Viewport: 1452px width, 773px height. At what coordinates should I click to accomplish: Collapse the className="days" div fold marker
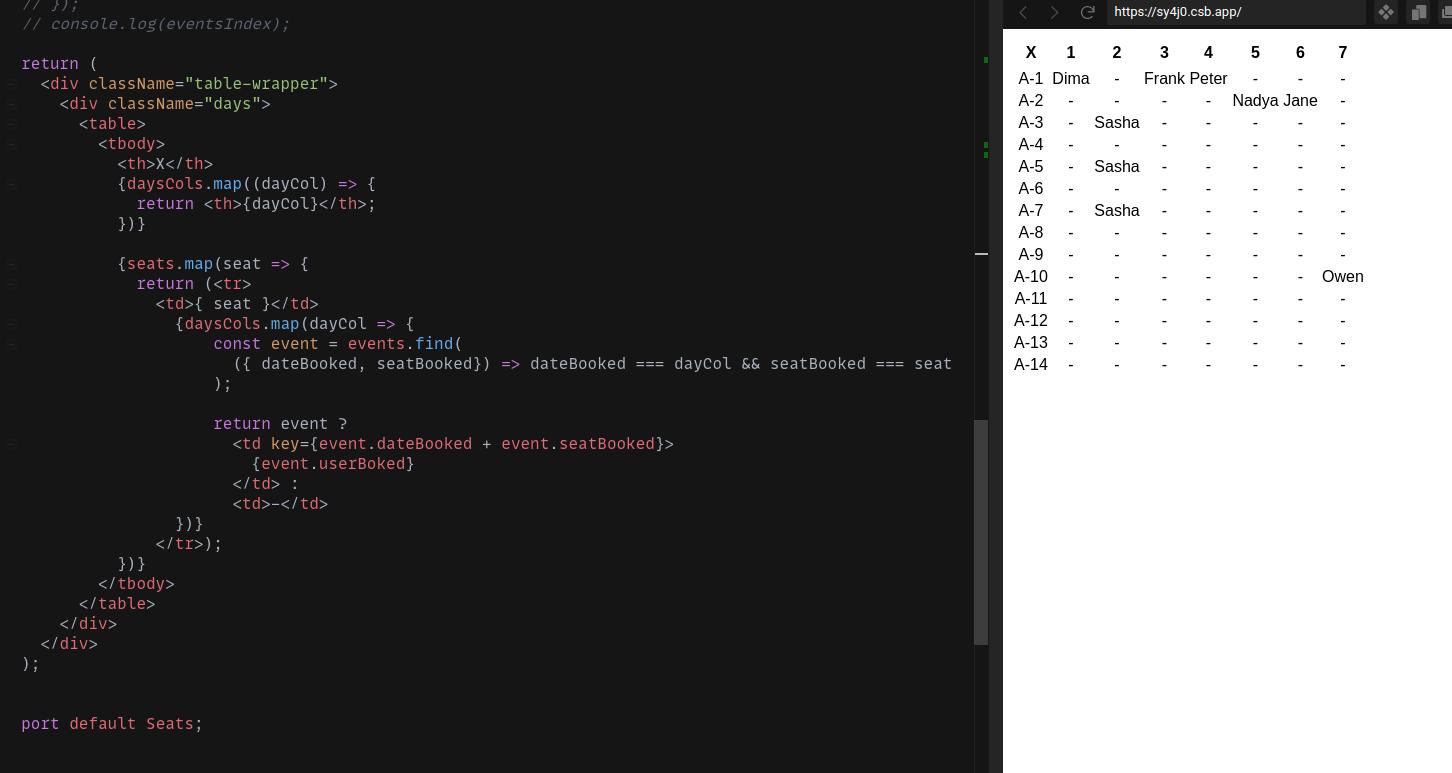(x=12, y=104)
